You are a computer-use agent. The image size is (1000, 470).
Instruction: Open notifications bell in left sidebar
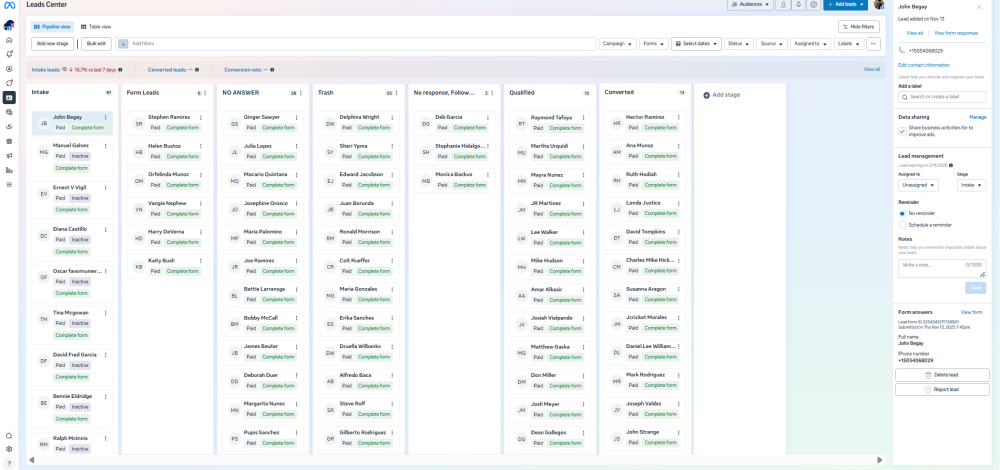coord(9,53)
